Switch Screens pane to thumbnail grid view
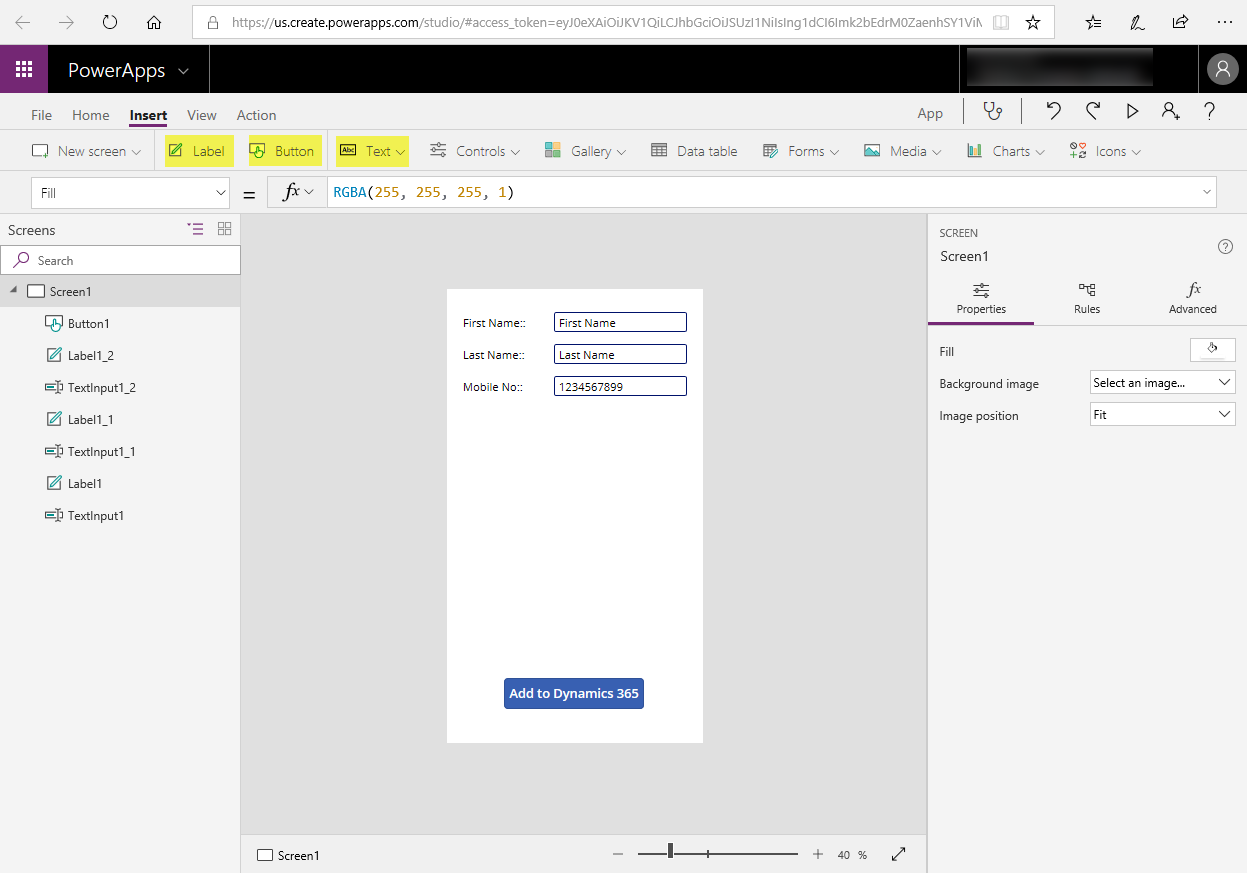 coord(225,229)
